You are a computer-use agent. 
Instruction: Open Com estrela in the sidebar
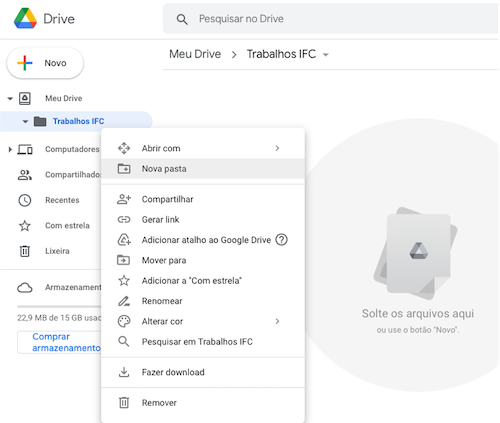[67, 226]
